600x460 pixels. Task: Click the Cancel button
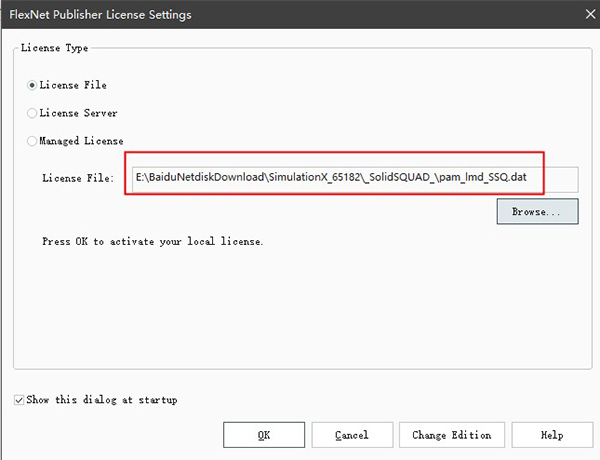pos(352,435)
